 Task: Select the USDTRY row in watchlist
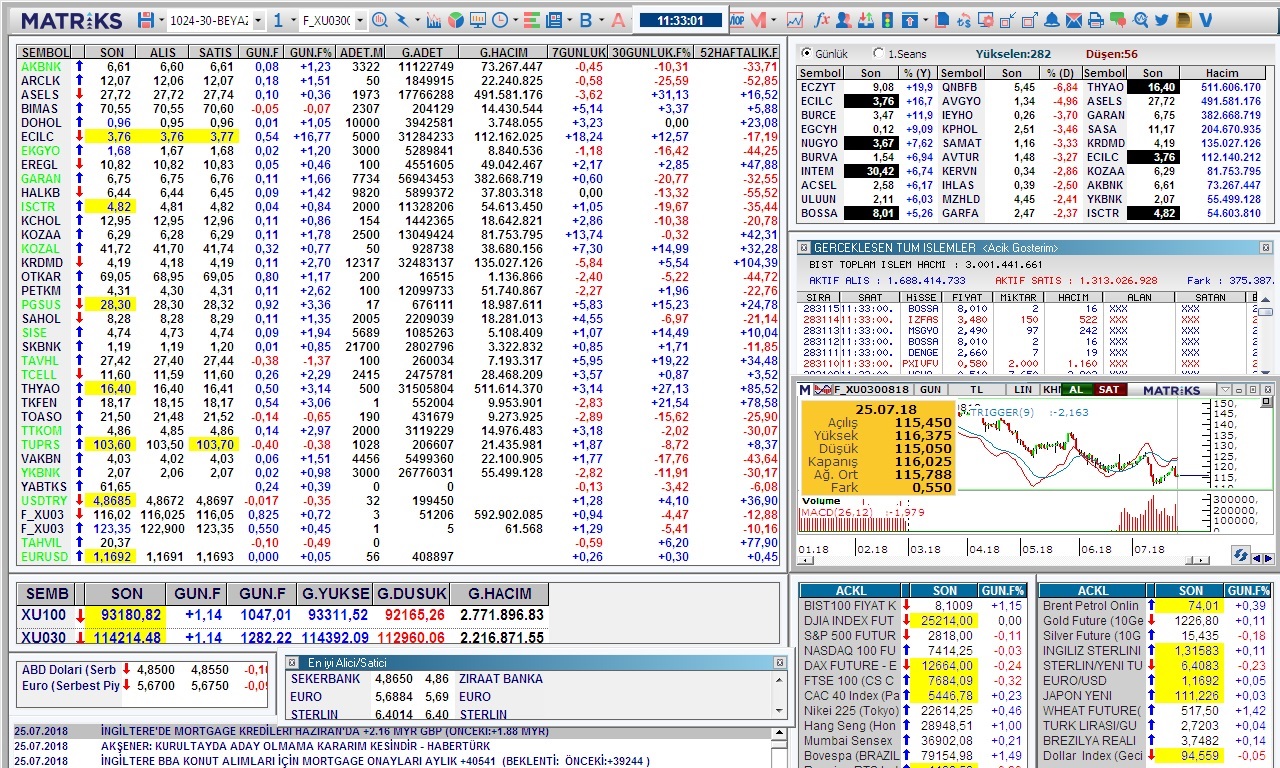[398, 500]
